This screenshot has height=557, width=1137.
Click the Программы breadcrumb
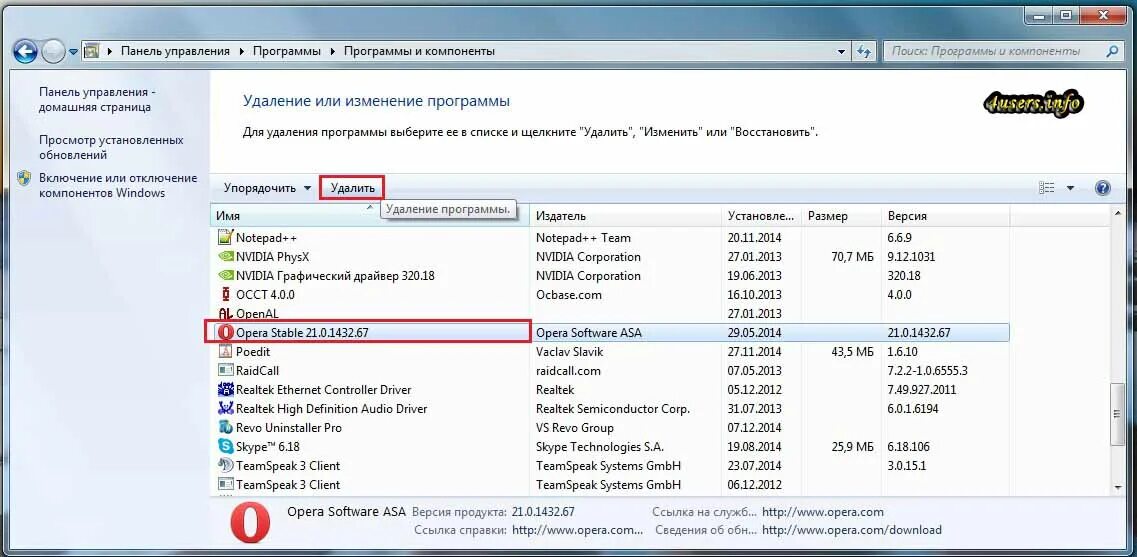pyautogui.click(x=286, y=51)
